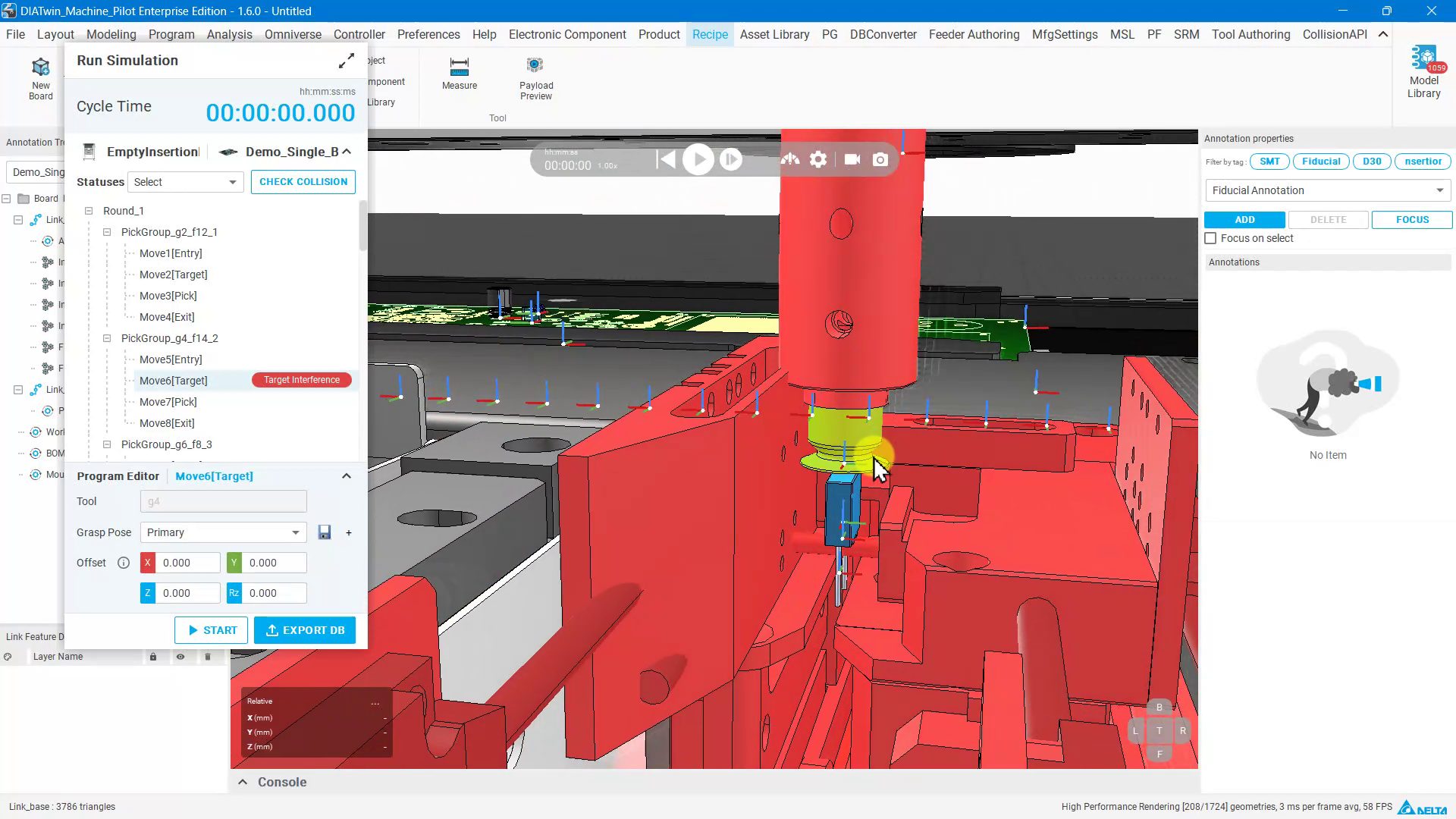Open the Tool Authoring menu
Viewport: 1456px width, 819px height.
pos(1250,34)
